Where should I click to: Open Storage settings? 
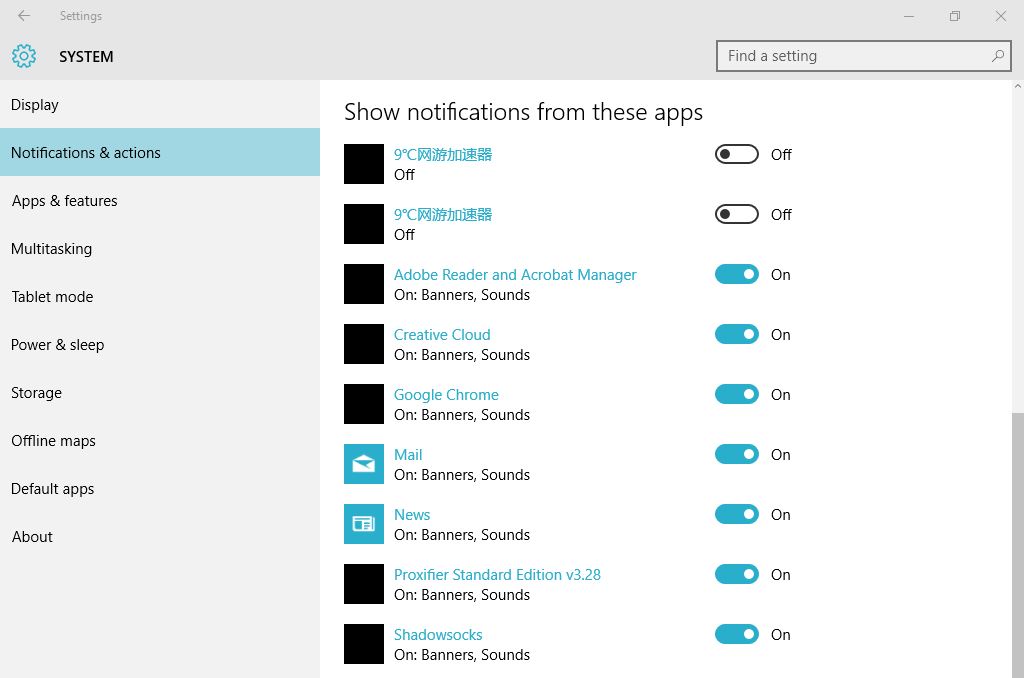click(x=160, y=393)
